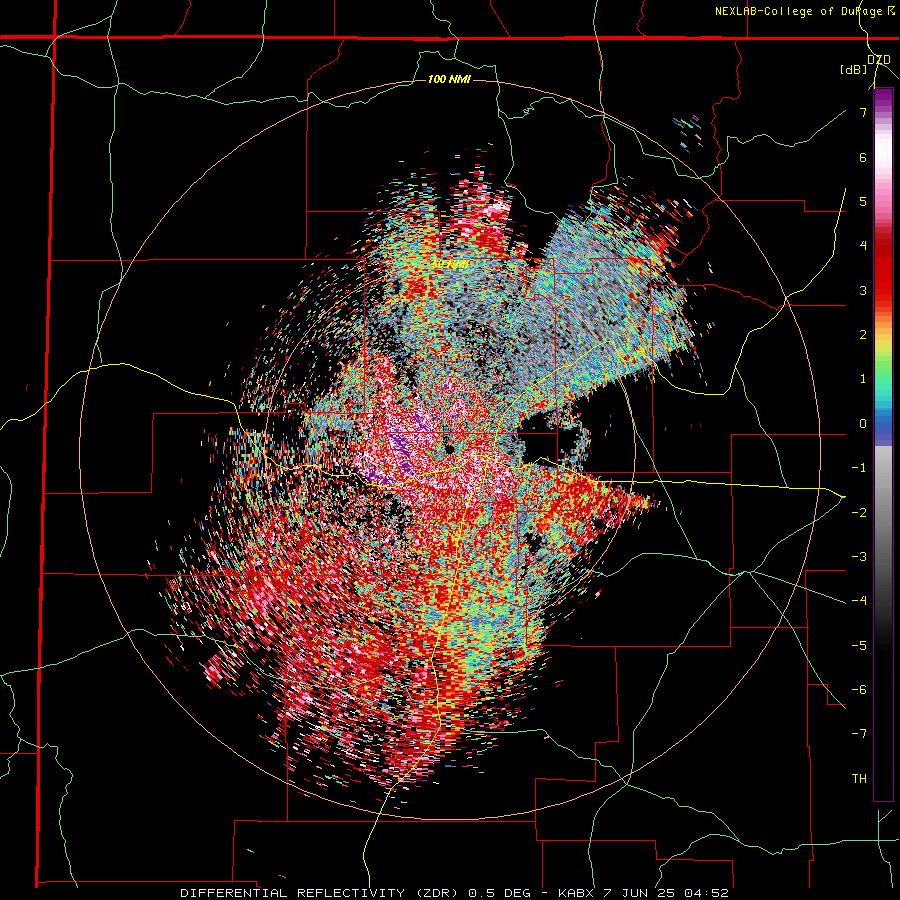Select the 7 value on the ZDR scale
The height and width of the screenshot is (900, 900).
(x=863, y=112)
